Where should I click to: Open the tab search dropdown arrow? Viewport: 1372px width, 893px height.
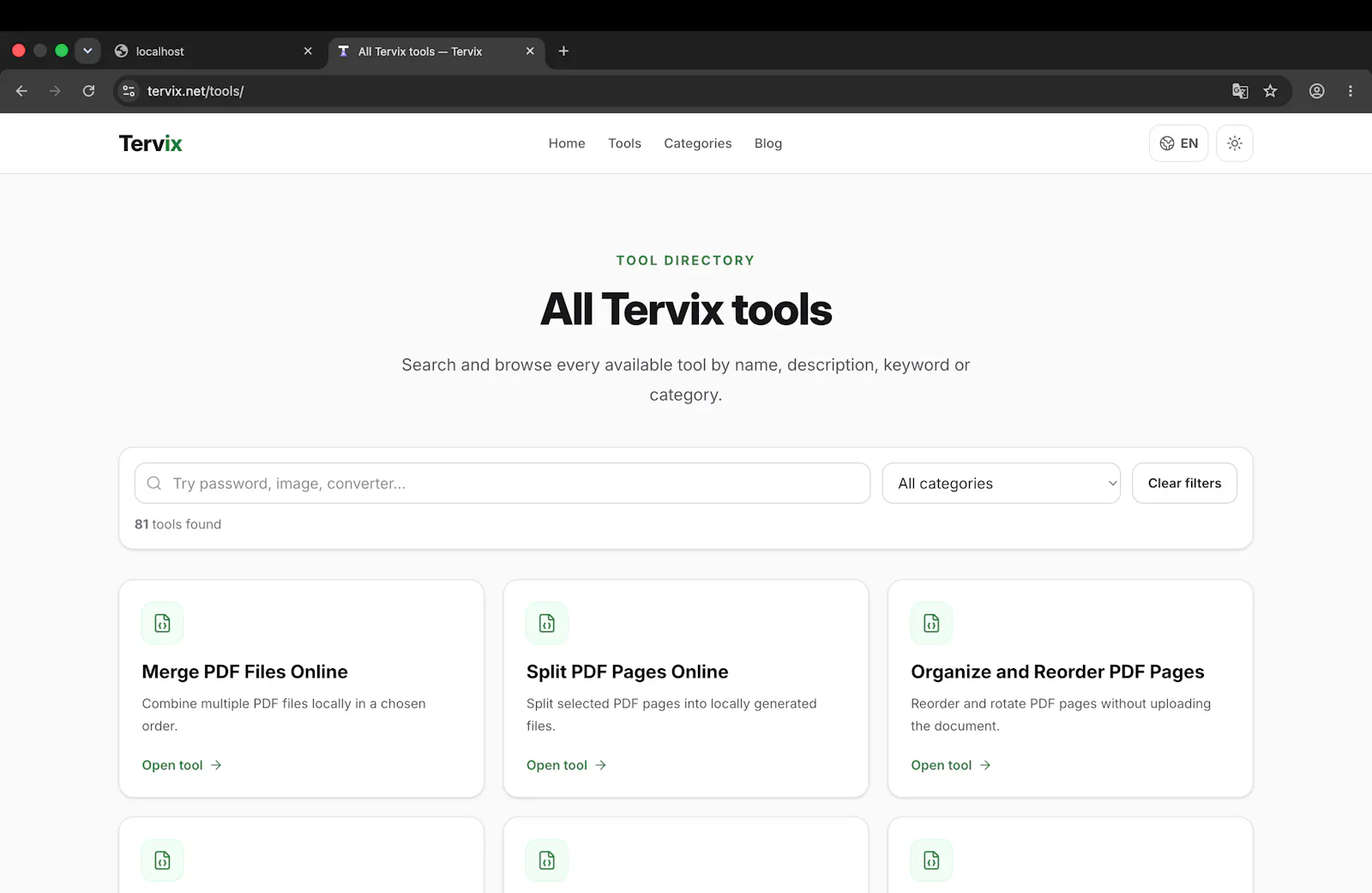[87, 51]
